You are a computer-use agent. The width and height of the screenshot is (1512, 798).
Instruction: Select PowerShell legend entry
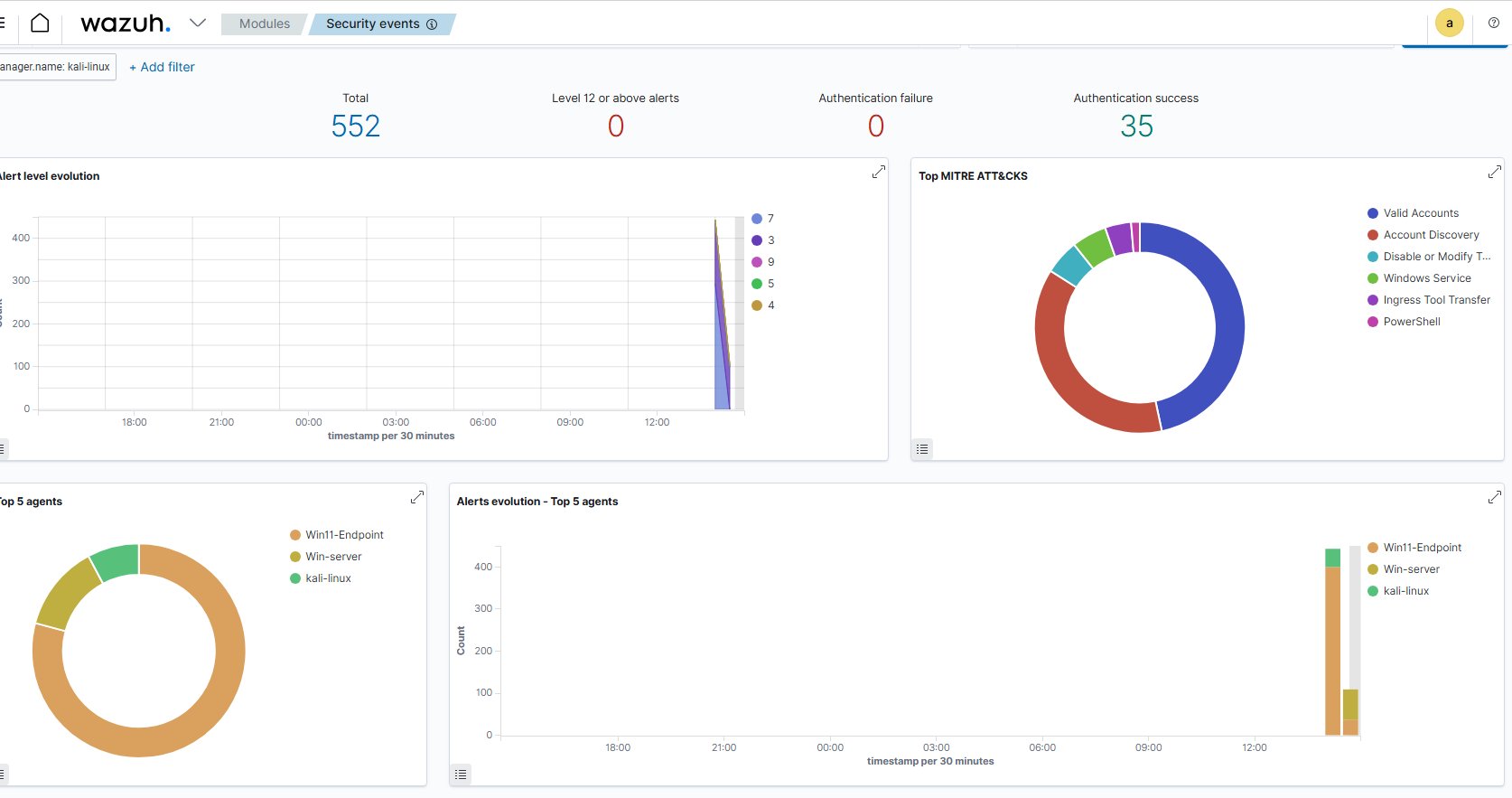pos(1404,322)
